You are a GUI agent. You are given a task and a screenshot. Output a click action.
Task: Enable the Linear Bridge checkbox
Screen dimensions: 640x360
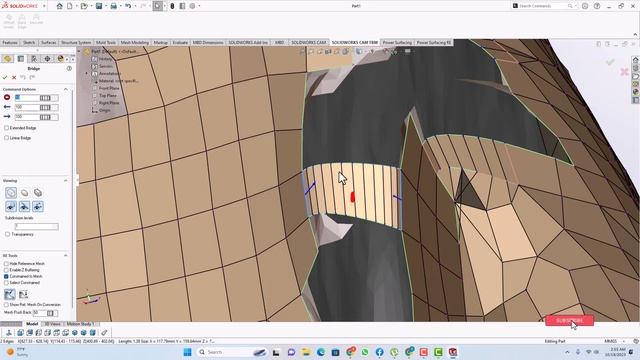coord(7,138)
